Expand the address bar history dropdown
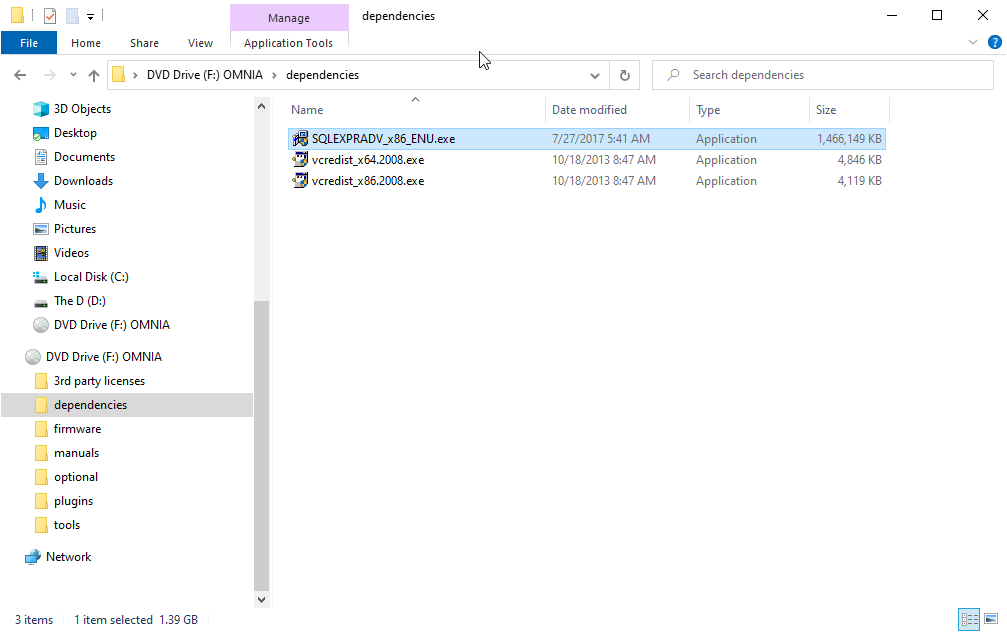The image size is (1007, 632). (595, 76)
